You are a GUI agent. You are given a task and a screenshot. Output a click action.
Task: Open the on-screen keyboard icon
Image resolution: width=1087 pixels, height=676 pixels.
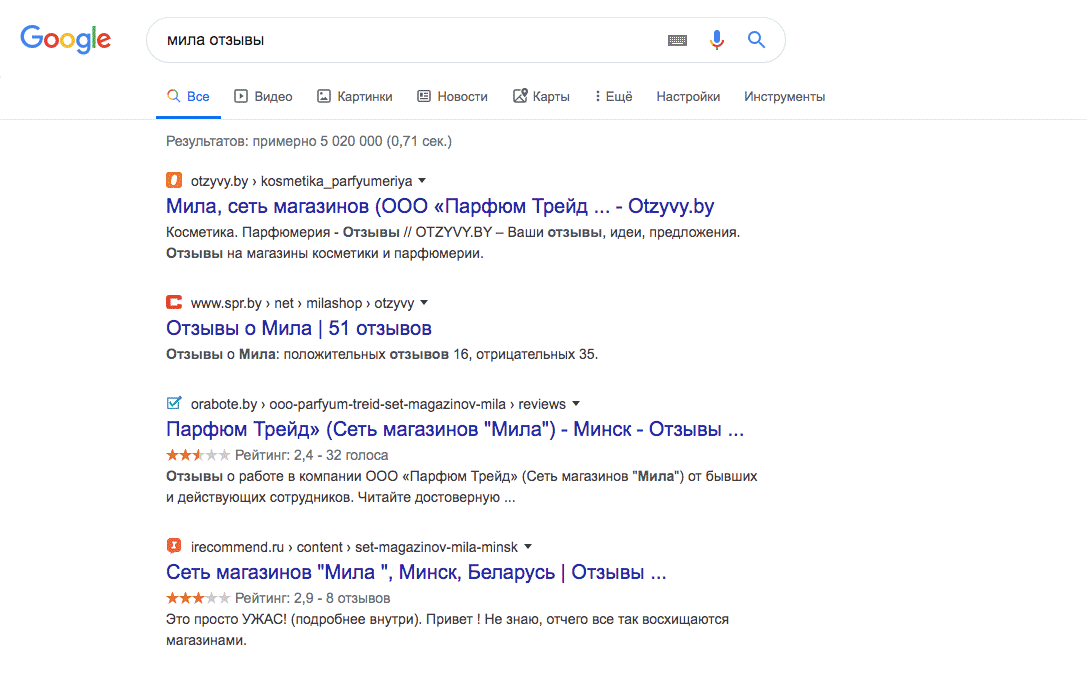click(677, 40)
